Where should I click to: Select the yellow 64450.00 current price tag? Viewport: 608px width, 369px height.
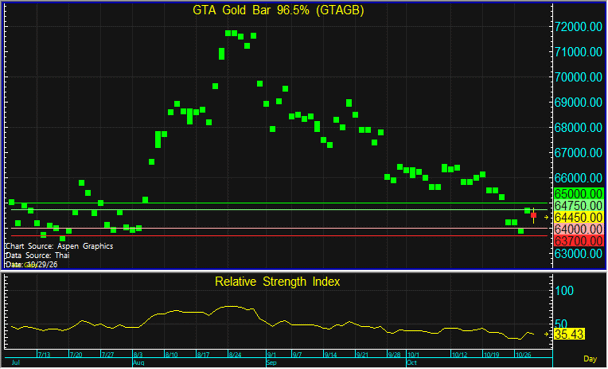(x=579, y=217)
